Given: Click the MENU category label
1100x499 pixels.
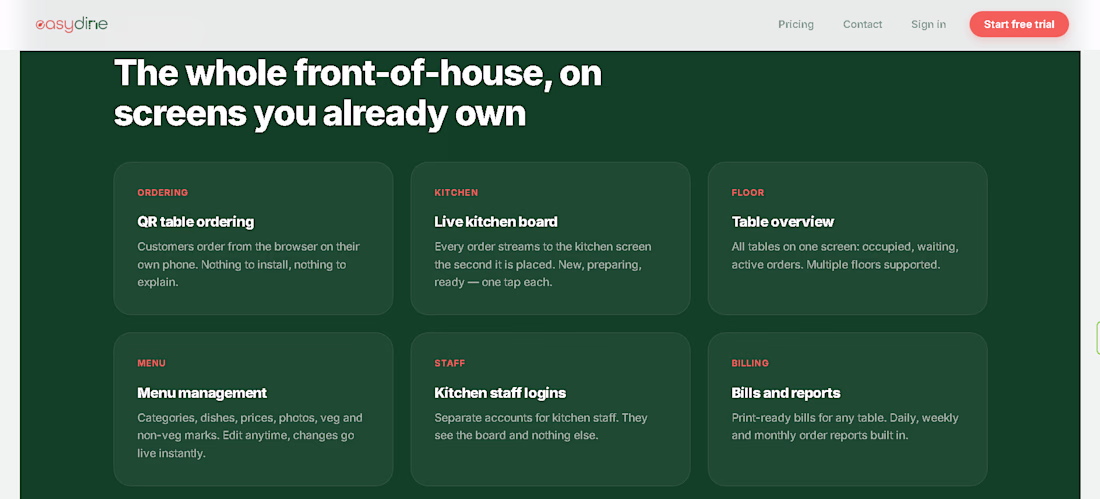Looking at the screenshot, I should (x=152, y=364).
